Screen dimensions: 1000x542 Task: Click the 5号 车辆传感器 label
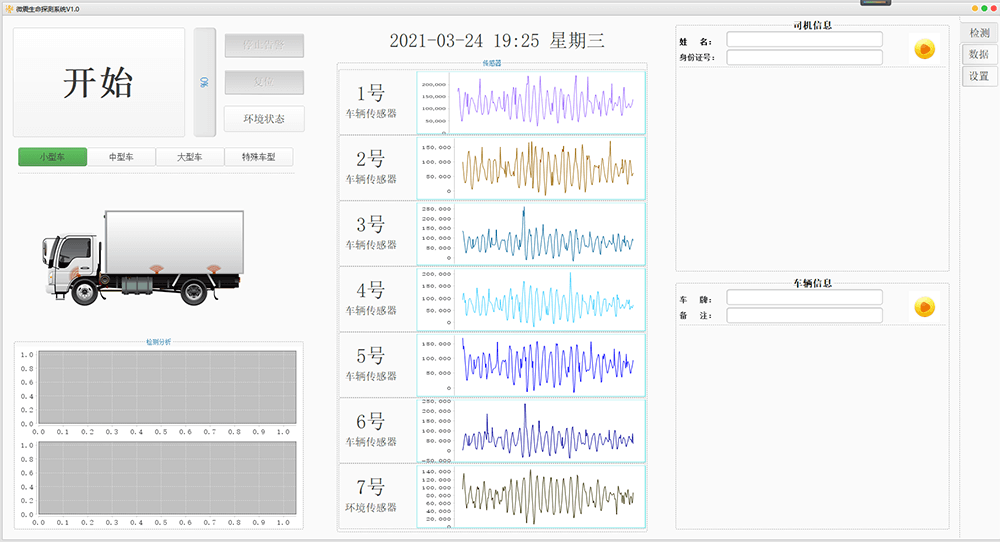click(x=371, y=365)
